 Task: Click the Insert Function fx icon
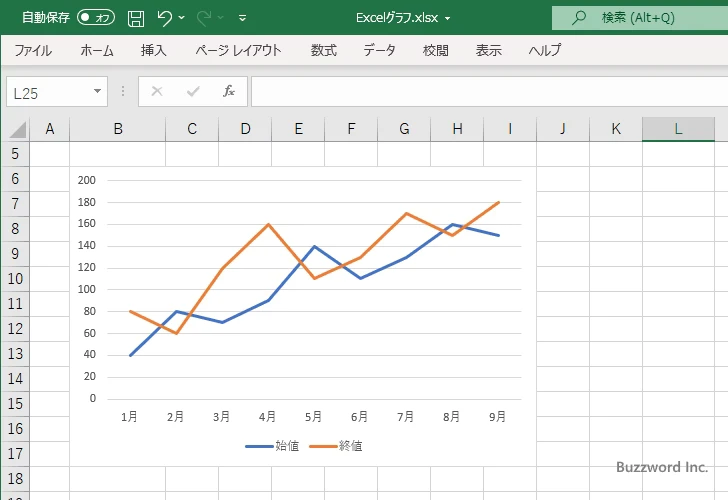(x=229, y=91)
